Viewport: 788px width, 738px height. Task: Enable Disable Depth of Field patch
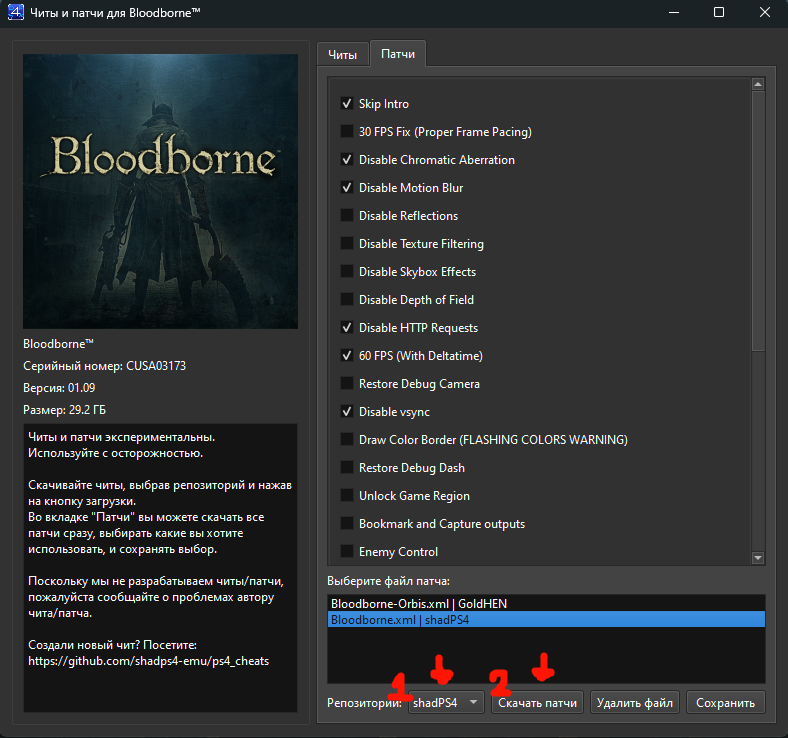point(347,300)
